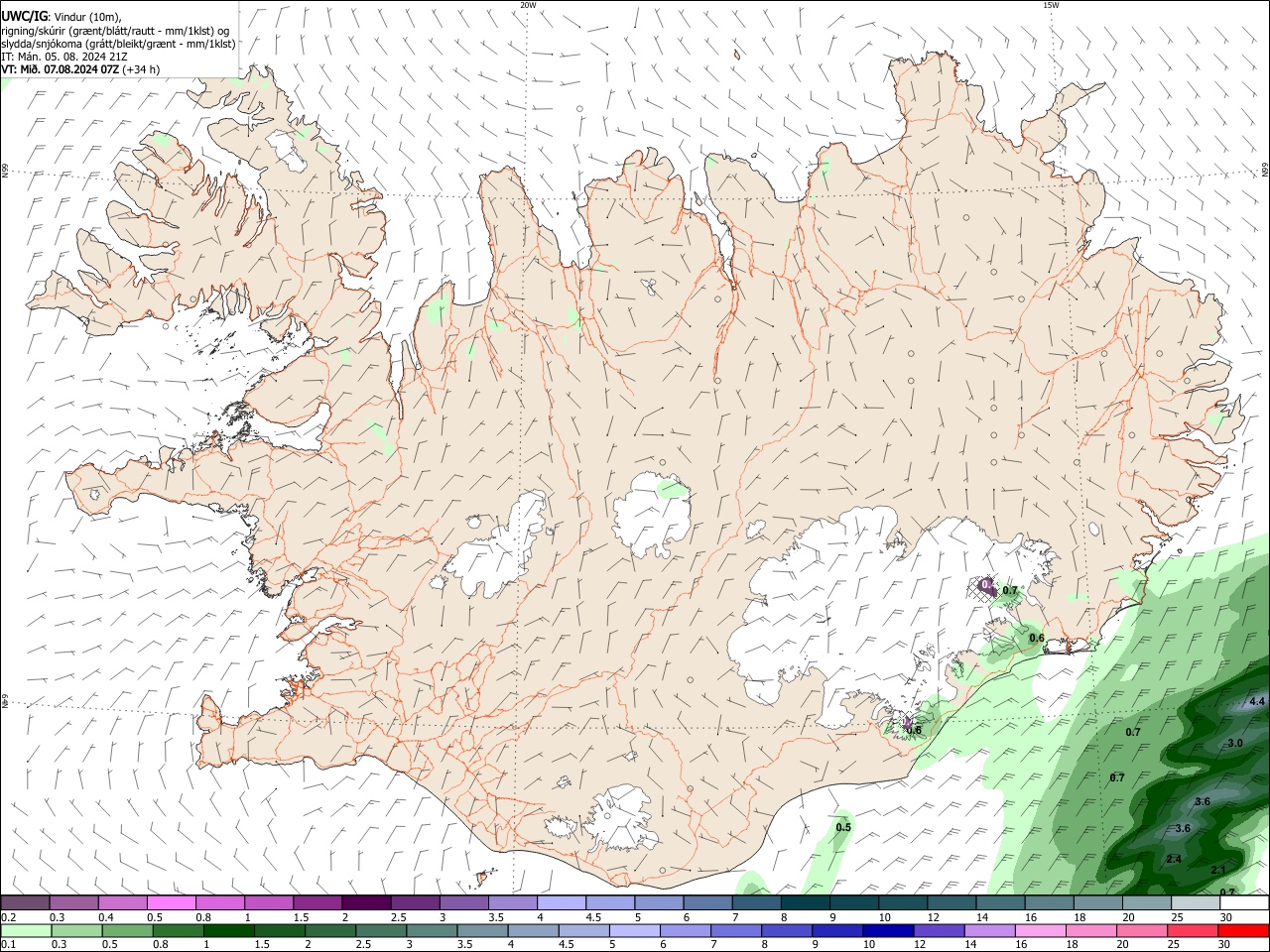Click the violet rain swatch at 12
Image resolution: width=1270 pixels, height=952 pixels.
(x=939, y=930)
